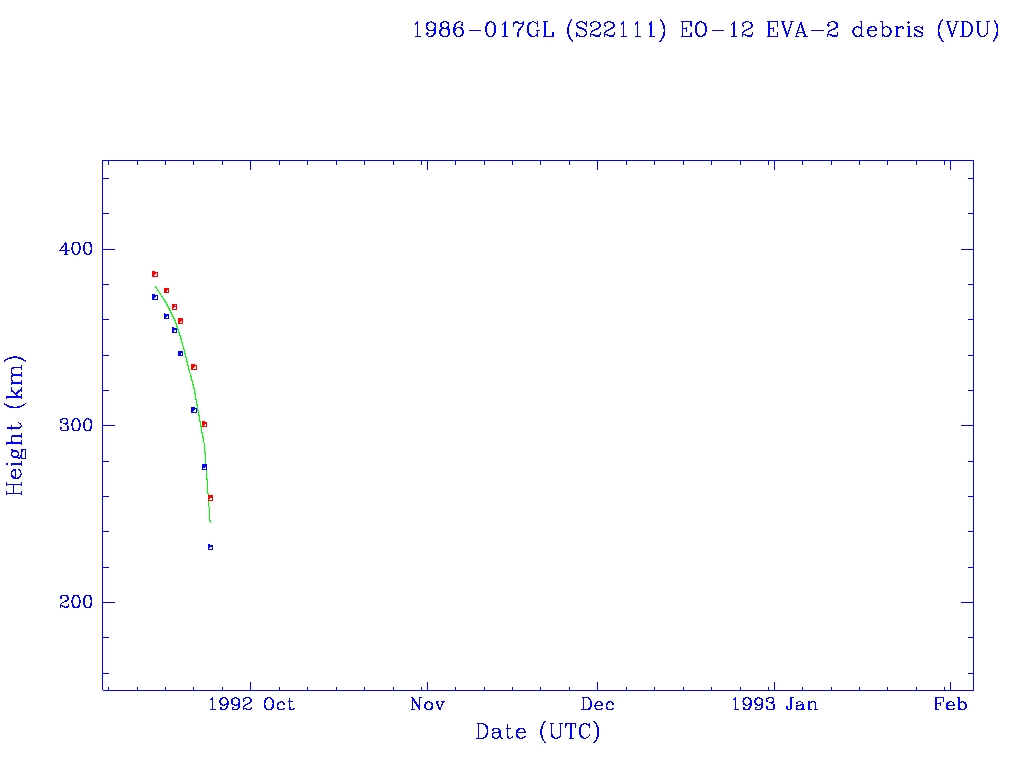Pick the lowest blue data point near 230 km
This screenshot has width=1024, height=768.
(x=210, y=547)
